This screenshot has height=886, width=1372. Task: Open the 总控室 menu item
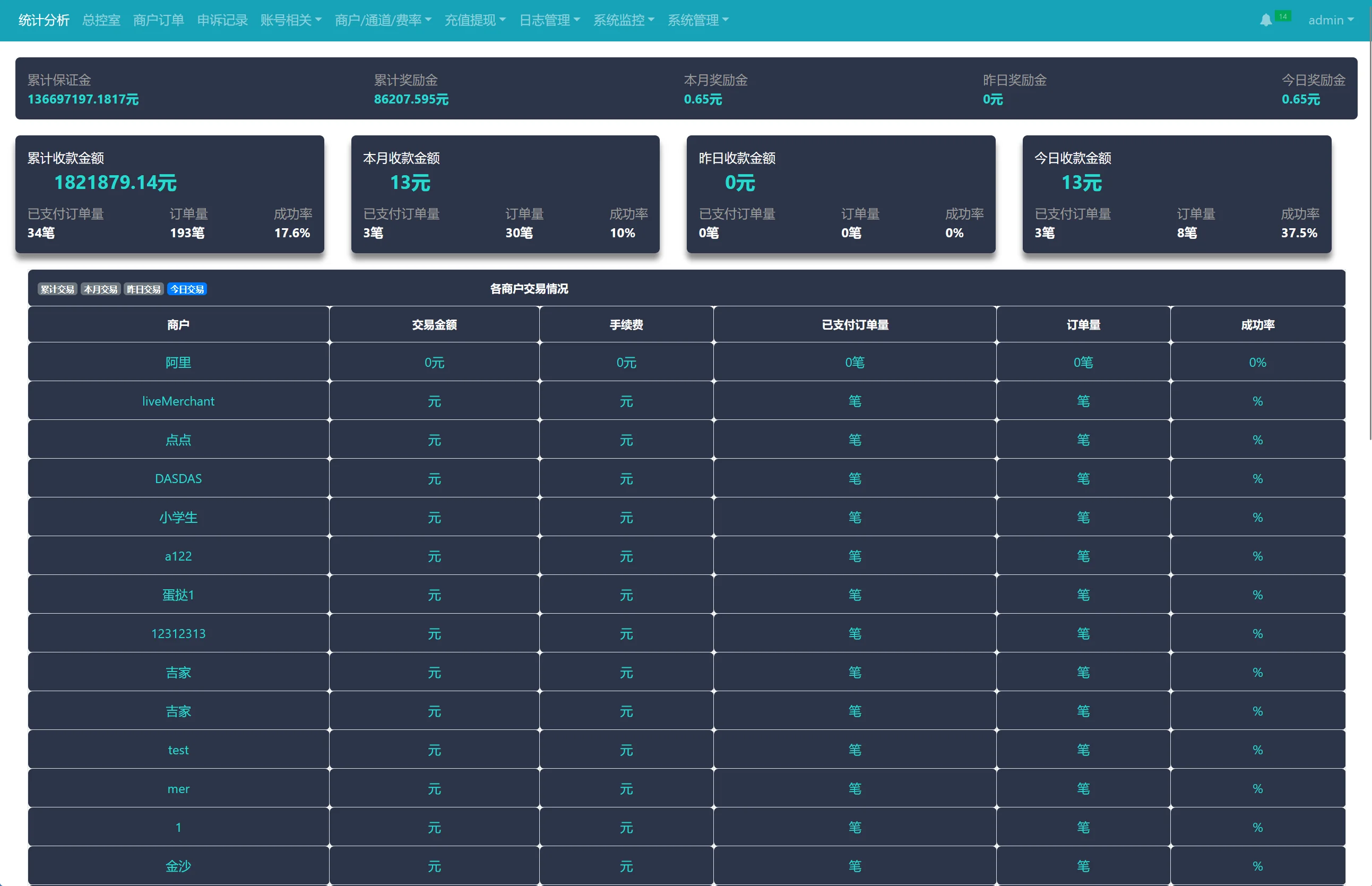click(101, 21)
